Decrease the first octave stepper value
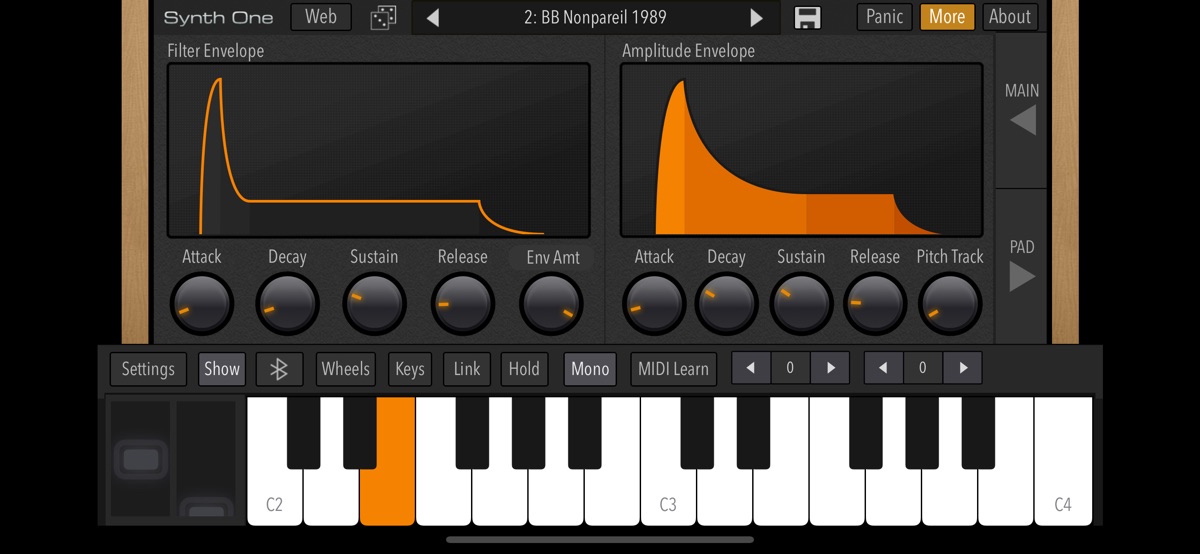Viewport: 1200px width, 554px height. [x=751, y=368]
